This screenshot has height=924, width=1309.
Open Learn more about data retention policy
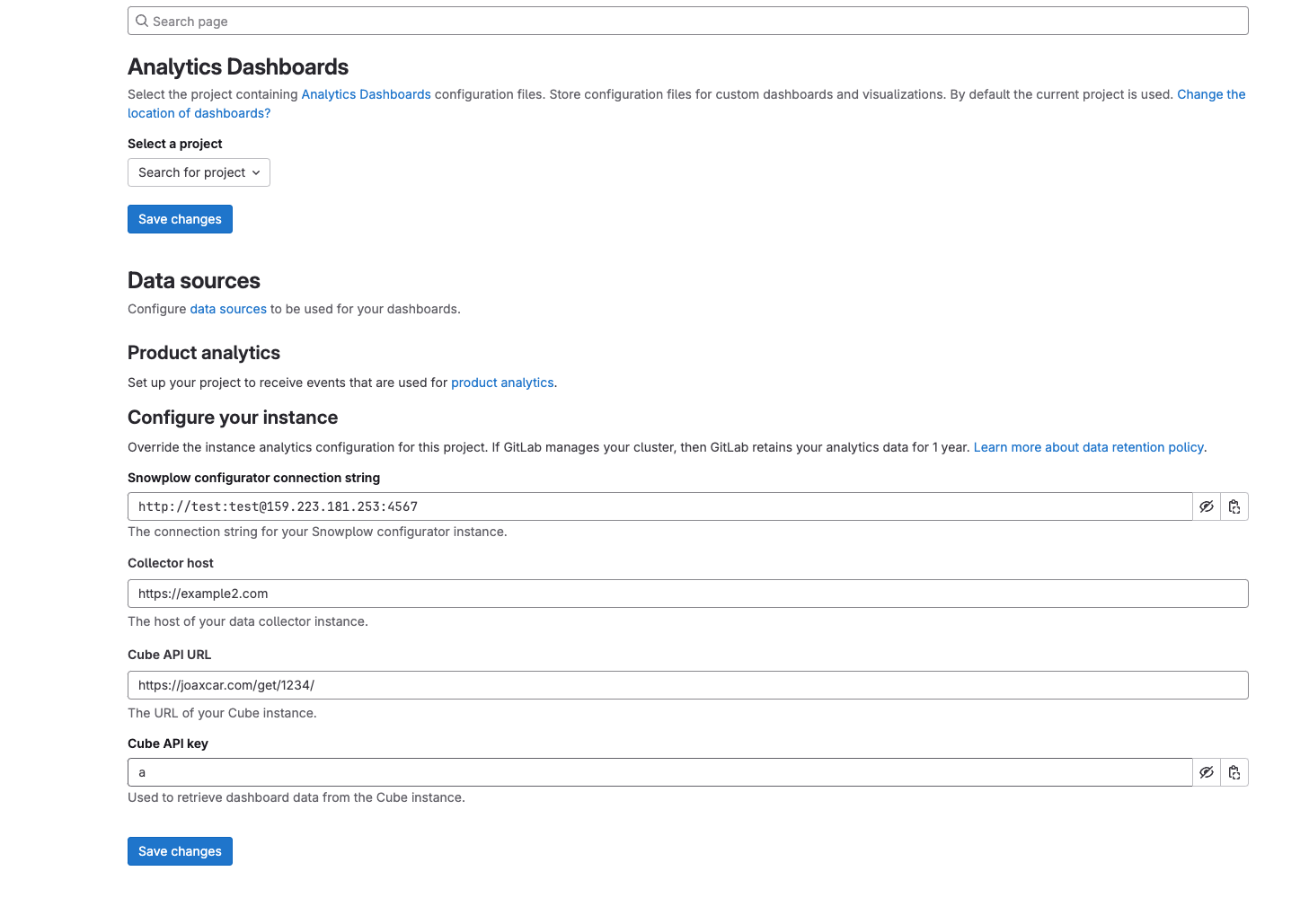point(1088,447)
